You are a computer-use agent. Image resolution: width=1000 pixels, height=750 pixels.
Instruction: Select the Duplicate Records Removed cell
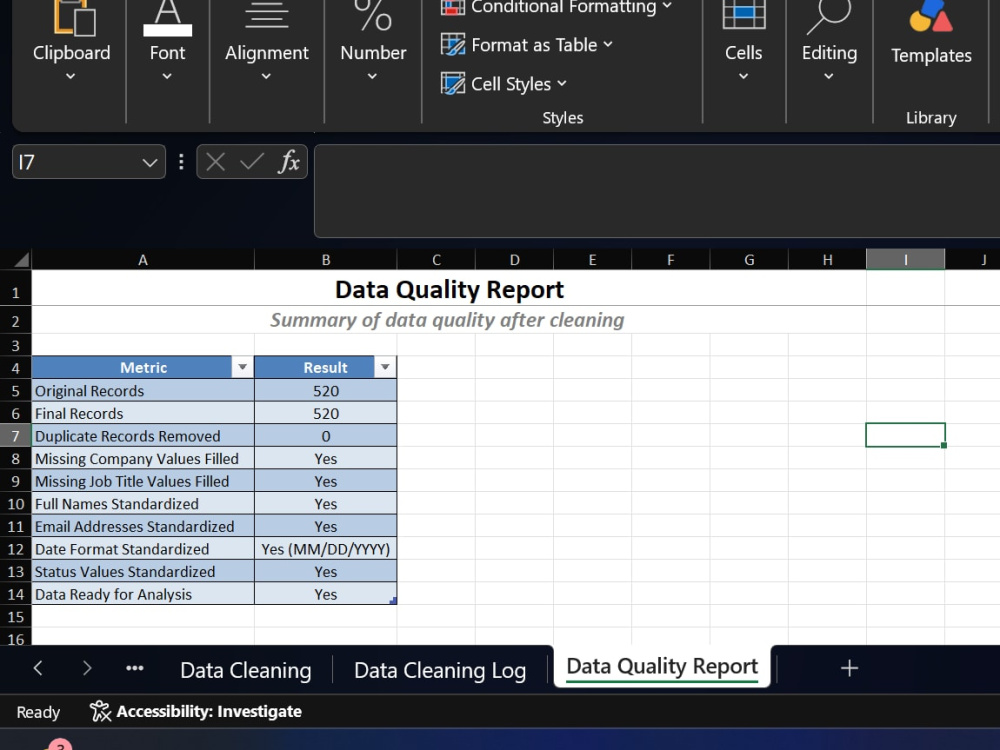pos(143,436)
